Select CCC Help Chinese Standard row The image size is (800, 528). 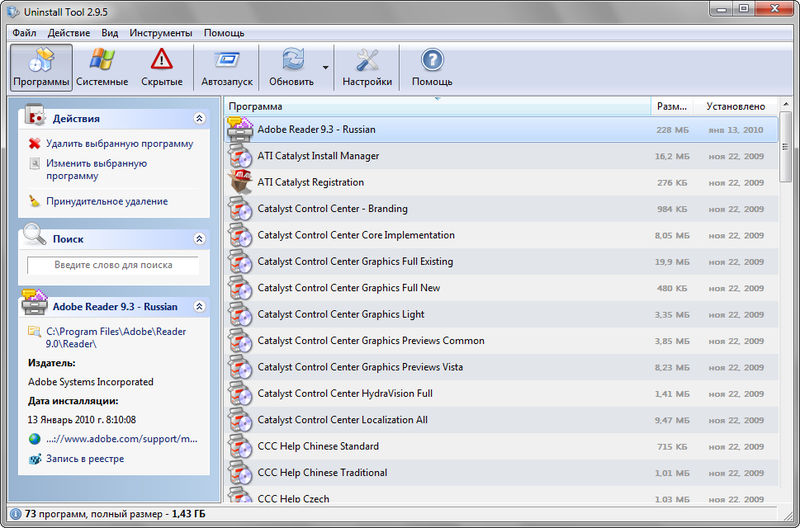pos(502,446)
